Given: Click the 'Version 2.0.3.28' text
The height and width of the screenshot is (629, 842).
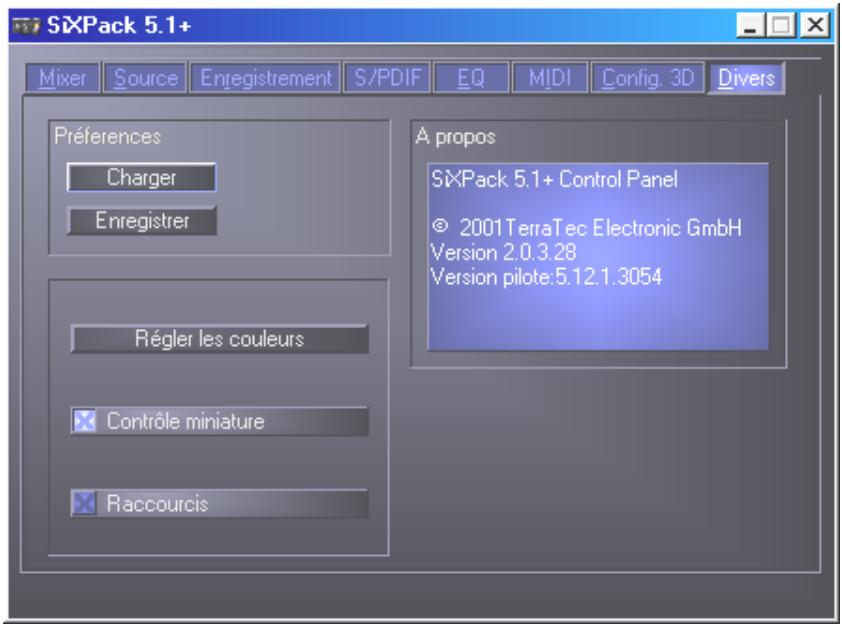Looking at the screenshot, I should click(503, 252).
